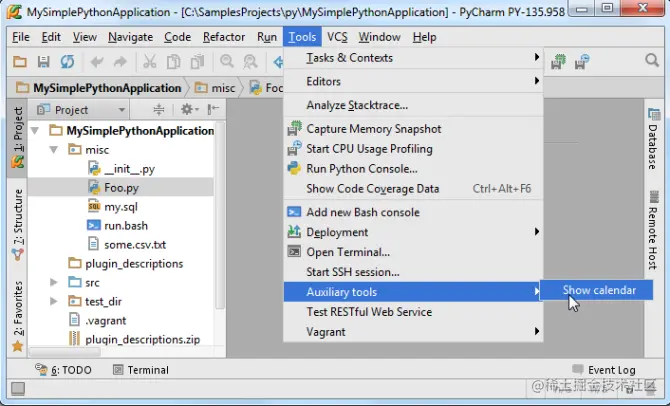Viewport: 670px width, 406px height.
Task: Collapse the misc folder node
Action: [54, 150]
